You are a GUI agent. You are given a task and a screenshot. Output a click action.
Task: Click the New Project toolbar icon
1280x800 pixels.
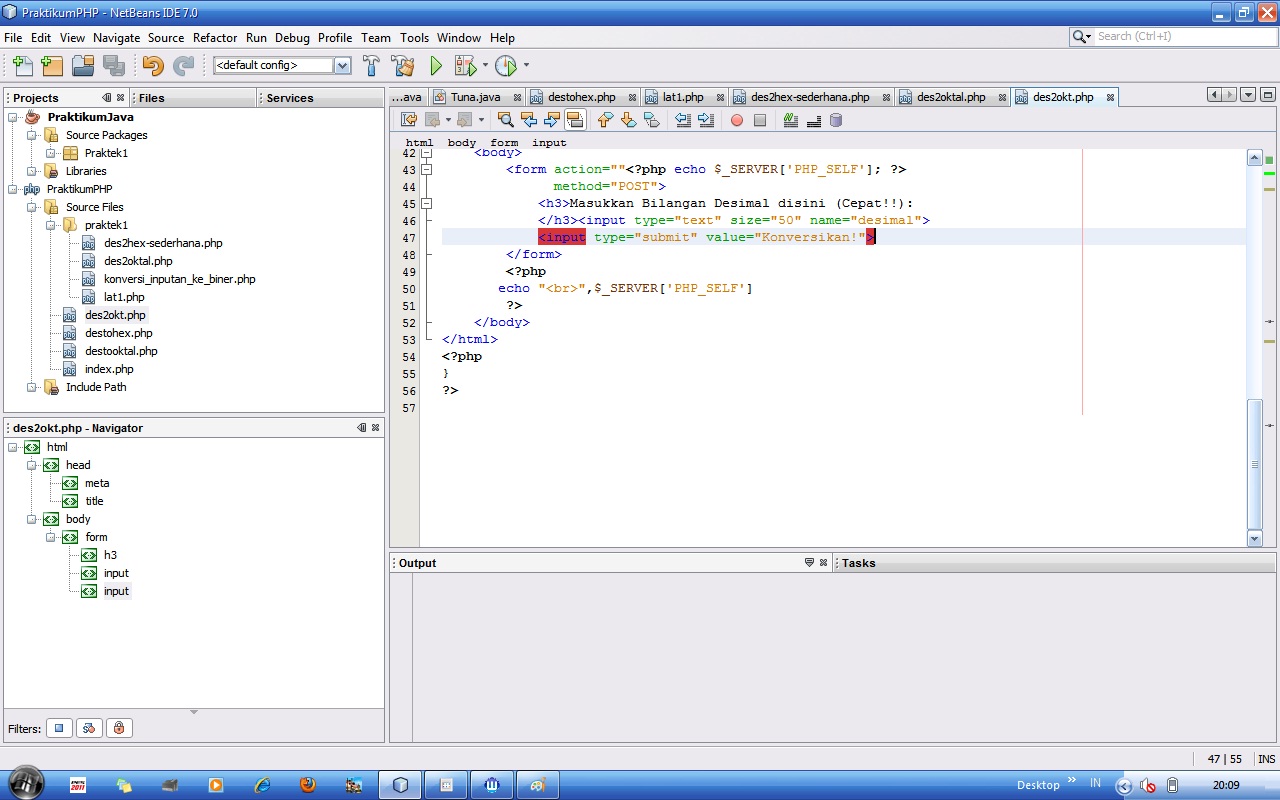click(52, 66)
